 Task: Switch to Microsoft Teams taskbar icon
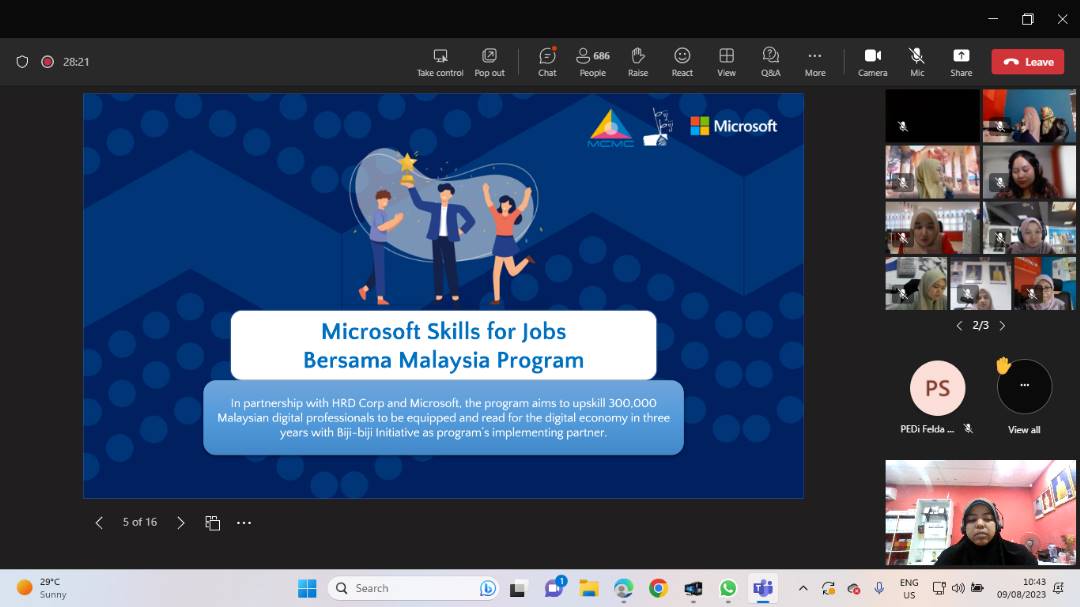coord(762,588)
